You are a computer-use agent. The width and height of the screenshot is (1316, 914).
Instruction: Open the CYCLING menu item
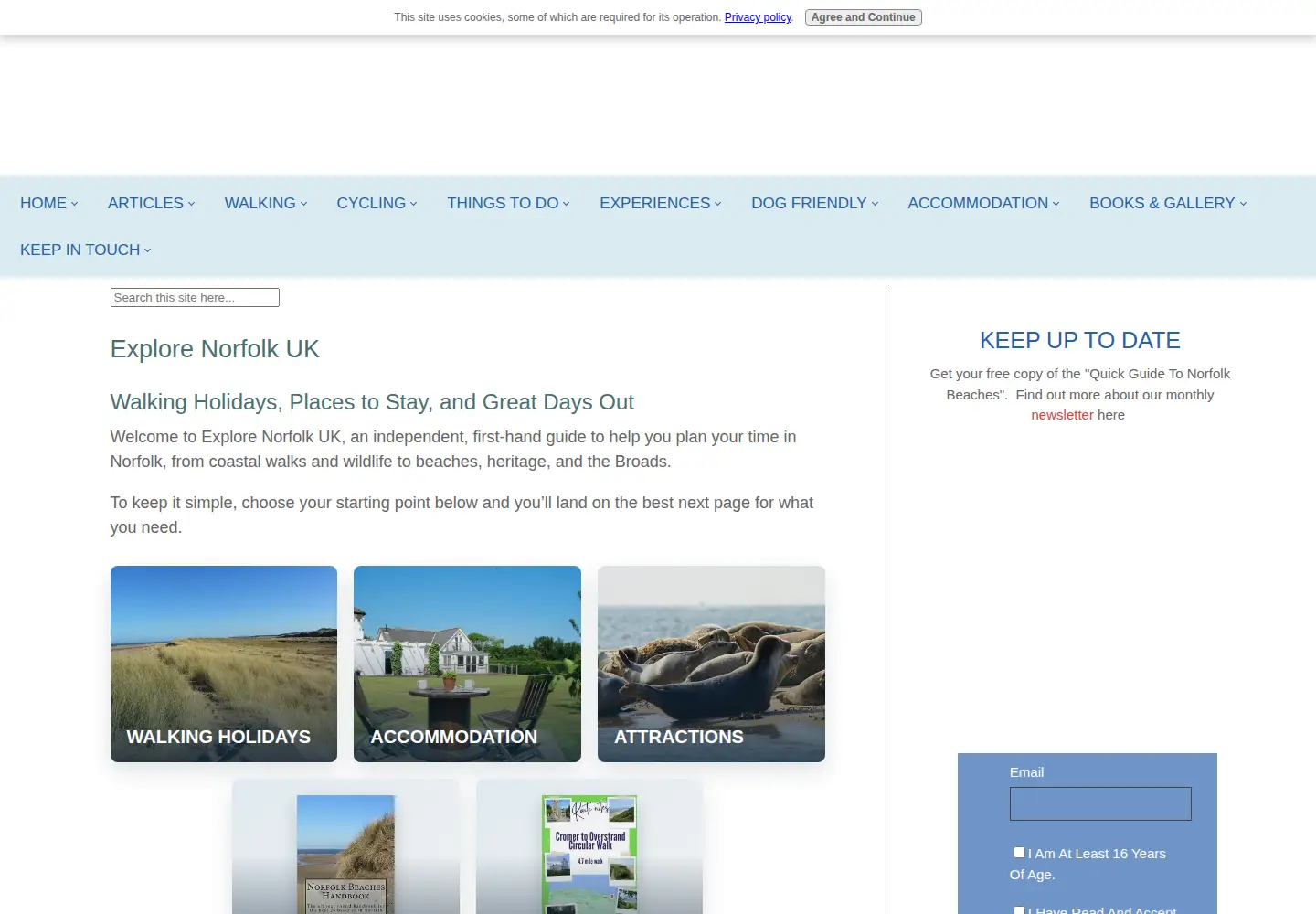pyautogui.click(x=377, y=203)
